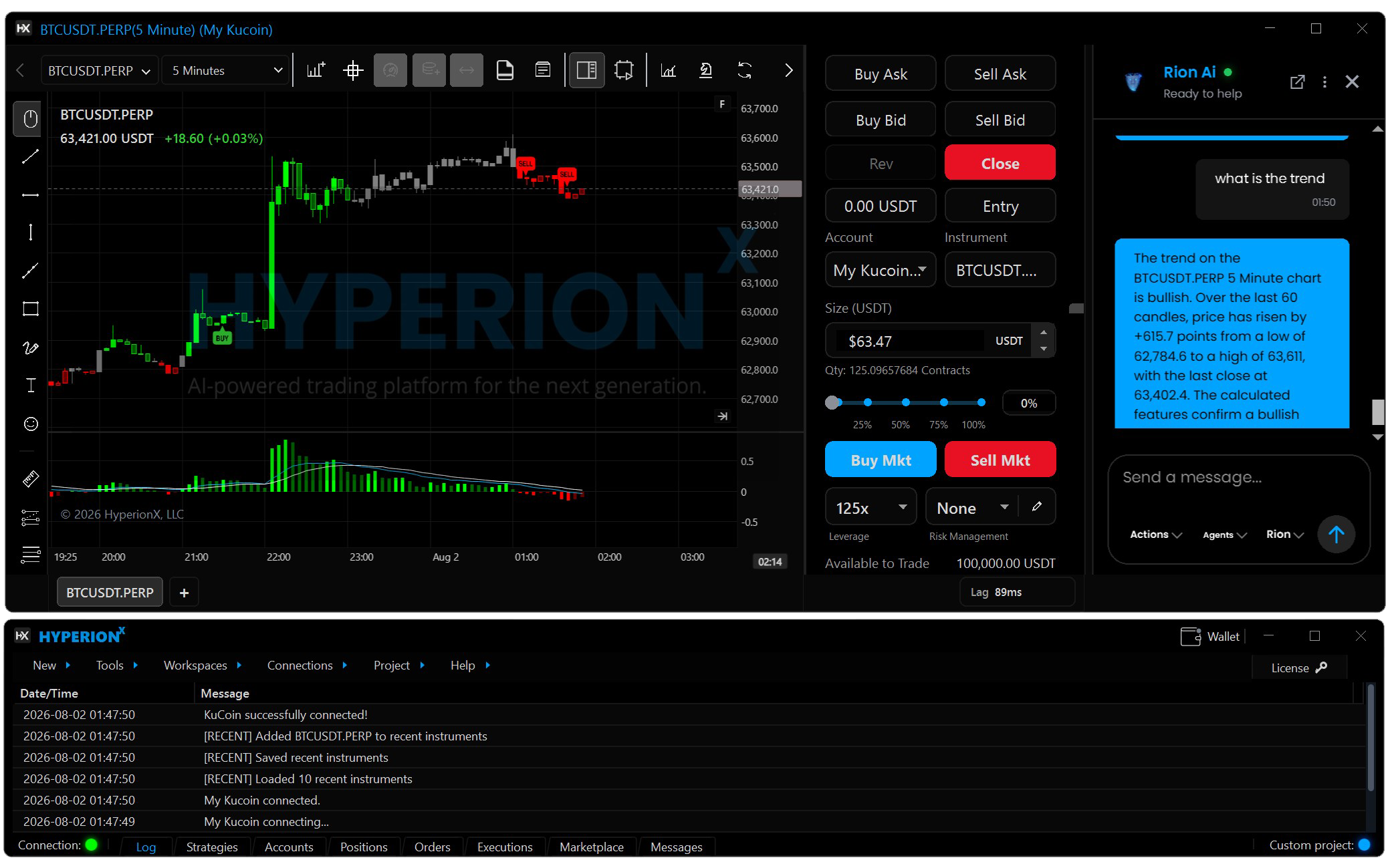Click the Buy Ask button
The height and width of the screenshot is (868, 1392).
tap(881, 74)
